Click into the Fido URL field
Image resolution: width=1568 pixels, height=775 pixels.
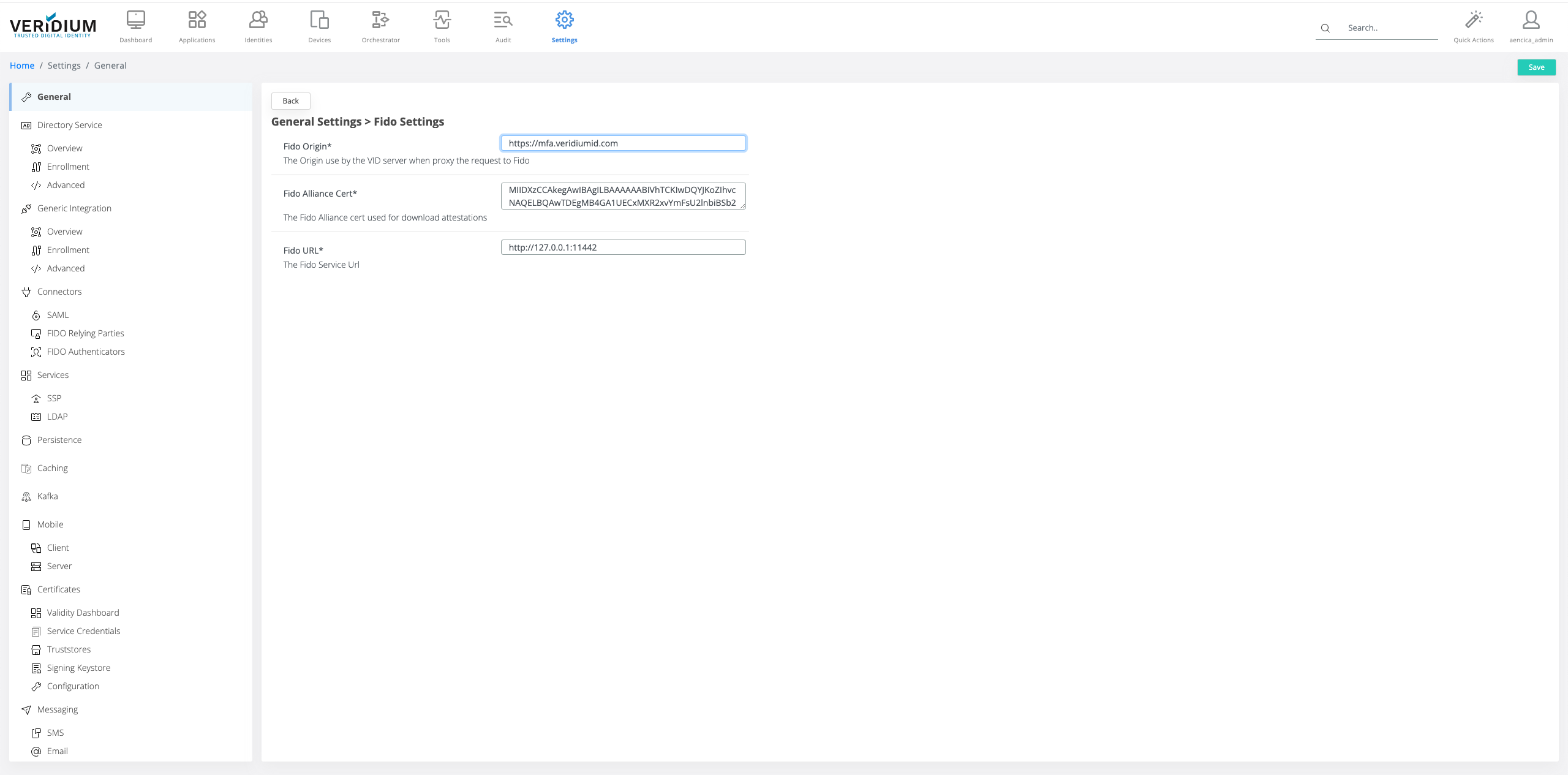click(623, 248)
